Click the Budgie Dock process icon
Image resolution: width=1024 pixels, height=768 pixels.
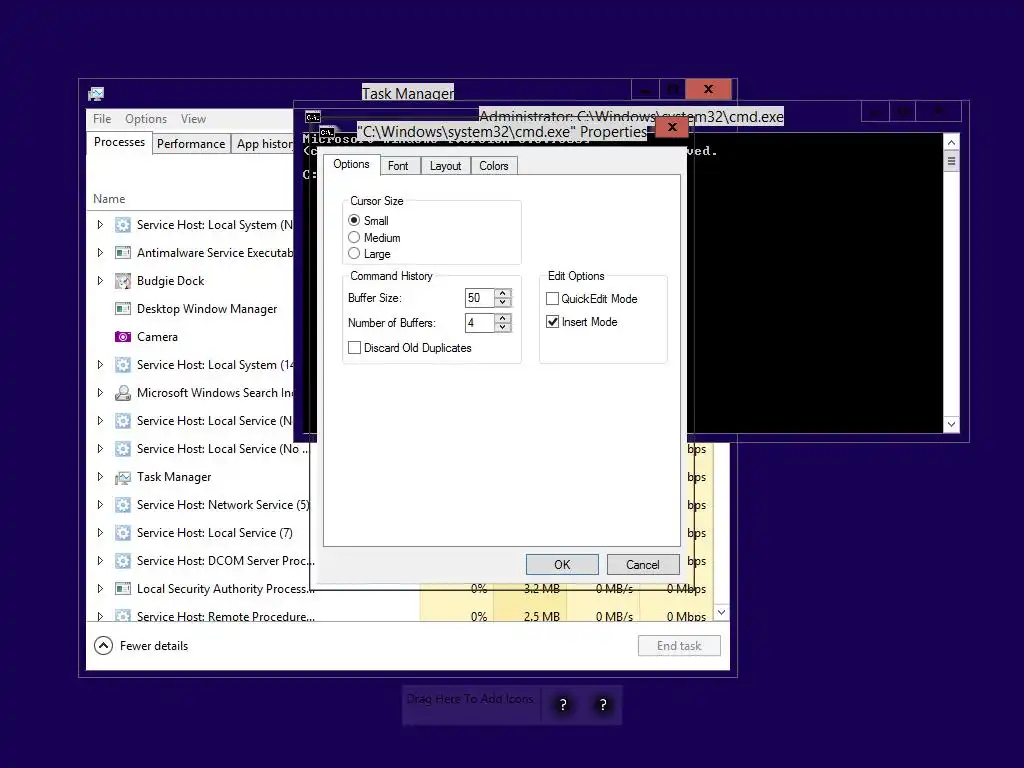pos(123,281)
